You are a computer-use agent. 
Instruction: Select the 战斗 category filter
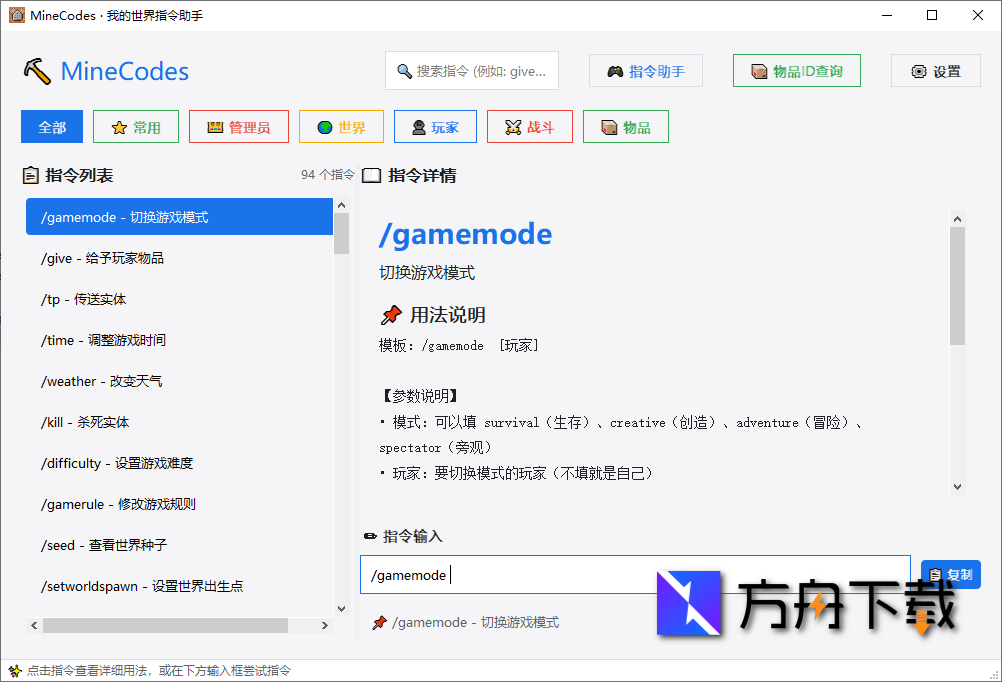pyautogui.click(x=529, y=126)
